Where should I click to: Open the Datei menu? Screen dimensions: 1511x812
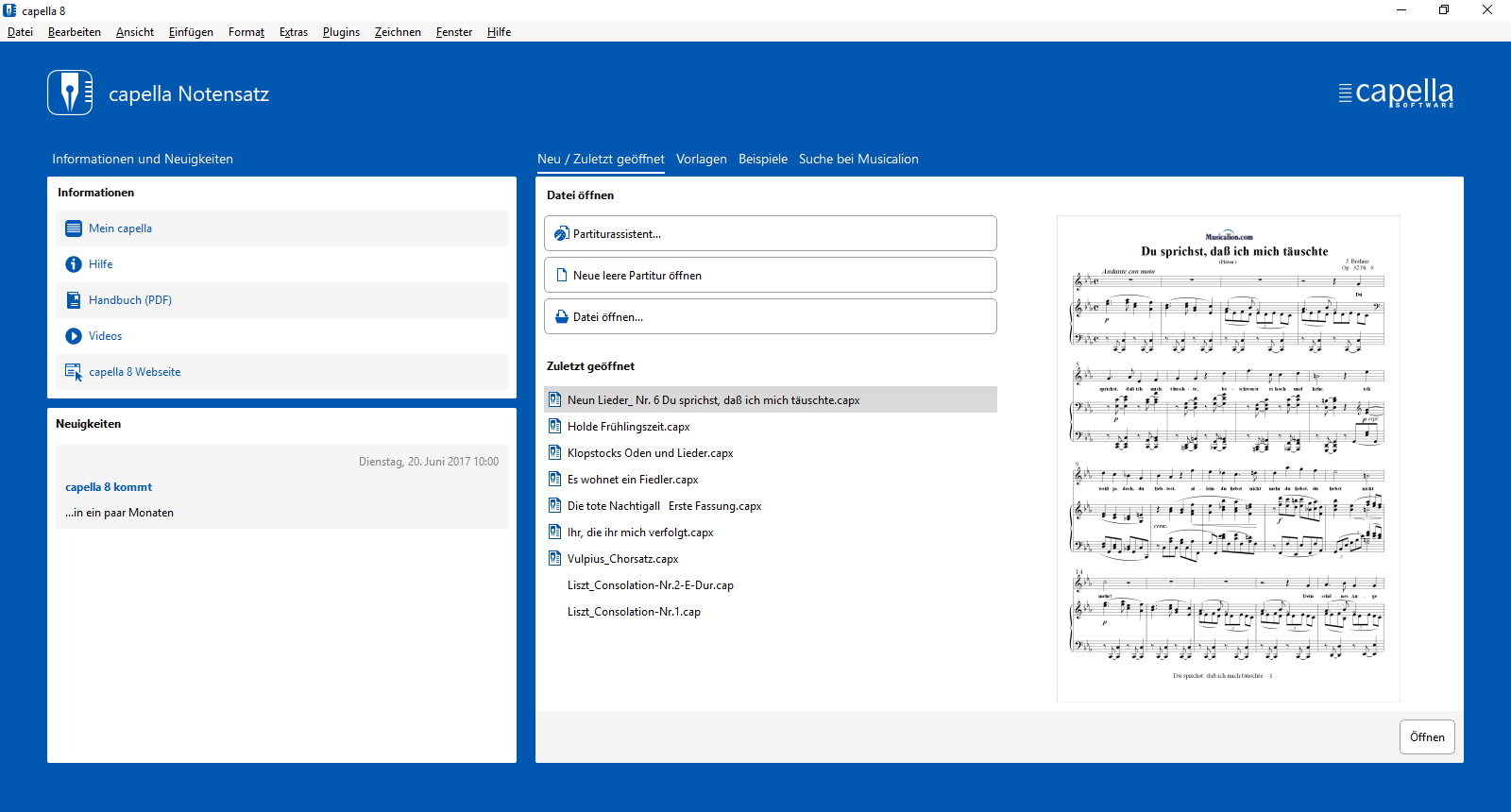point(20,32)
